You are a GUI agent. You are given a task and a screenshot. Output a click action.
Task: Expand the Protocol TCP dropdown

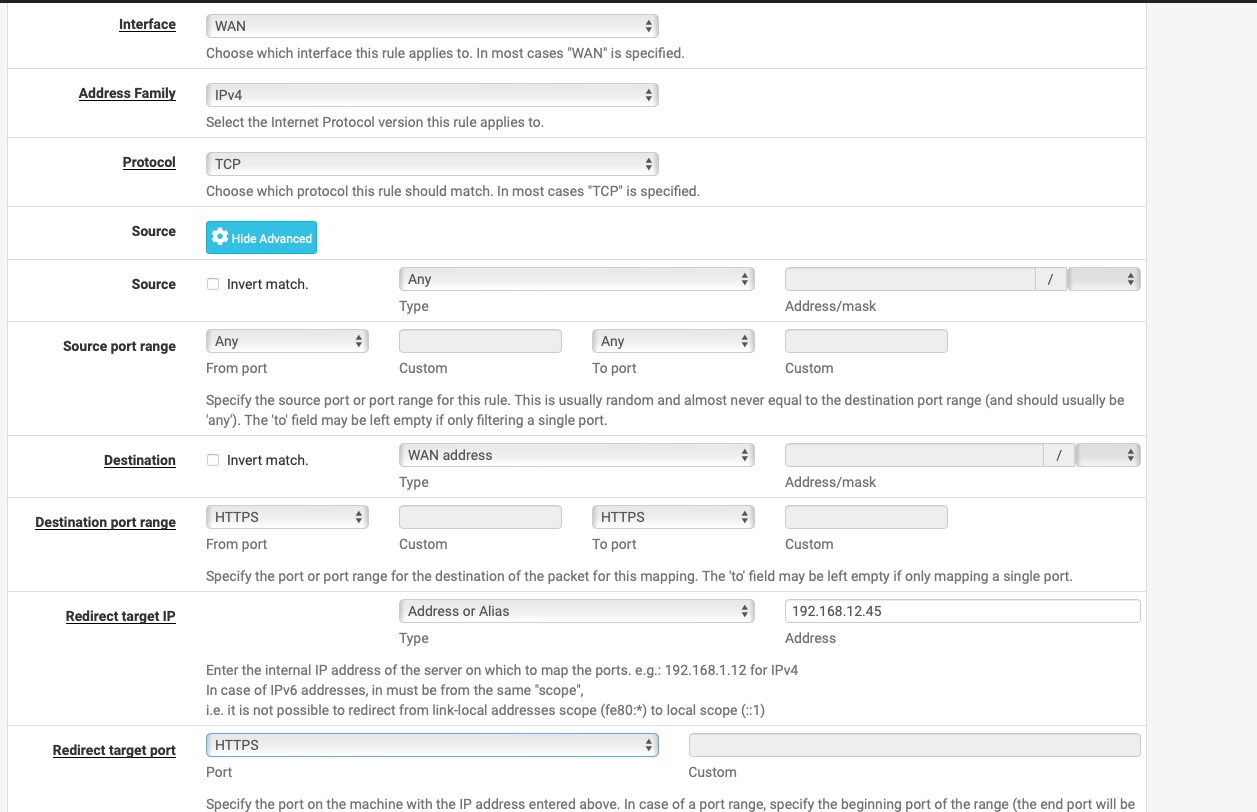click(431, 164)
